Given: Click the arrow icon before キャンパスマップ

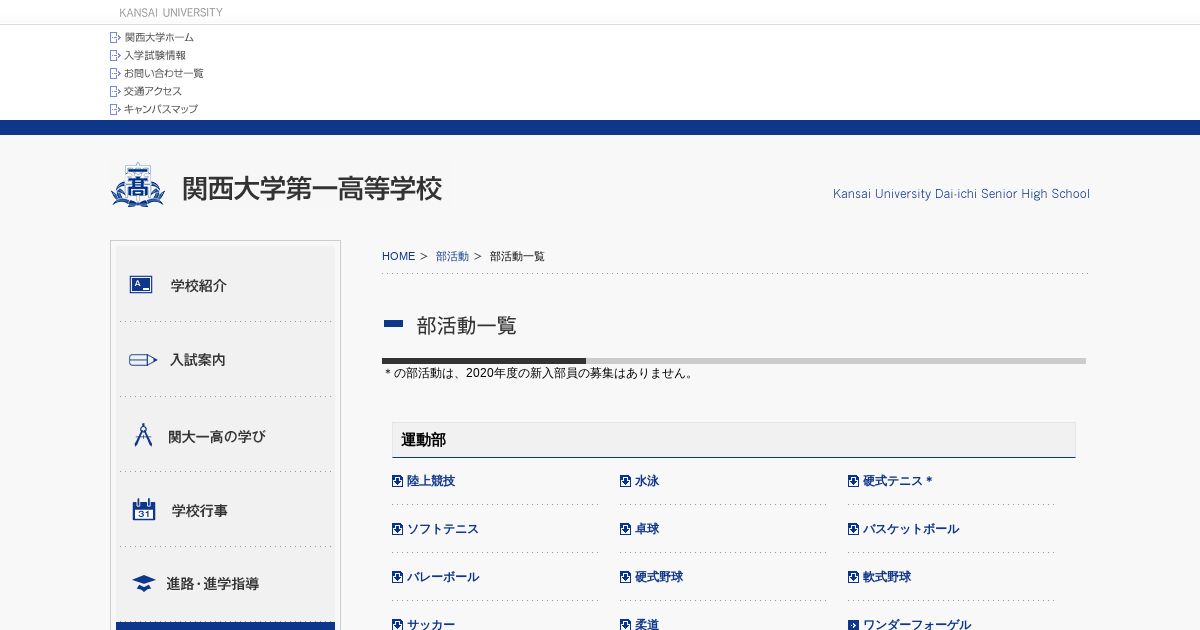Looking at the screenshot, I should click(115, 110).
